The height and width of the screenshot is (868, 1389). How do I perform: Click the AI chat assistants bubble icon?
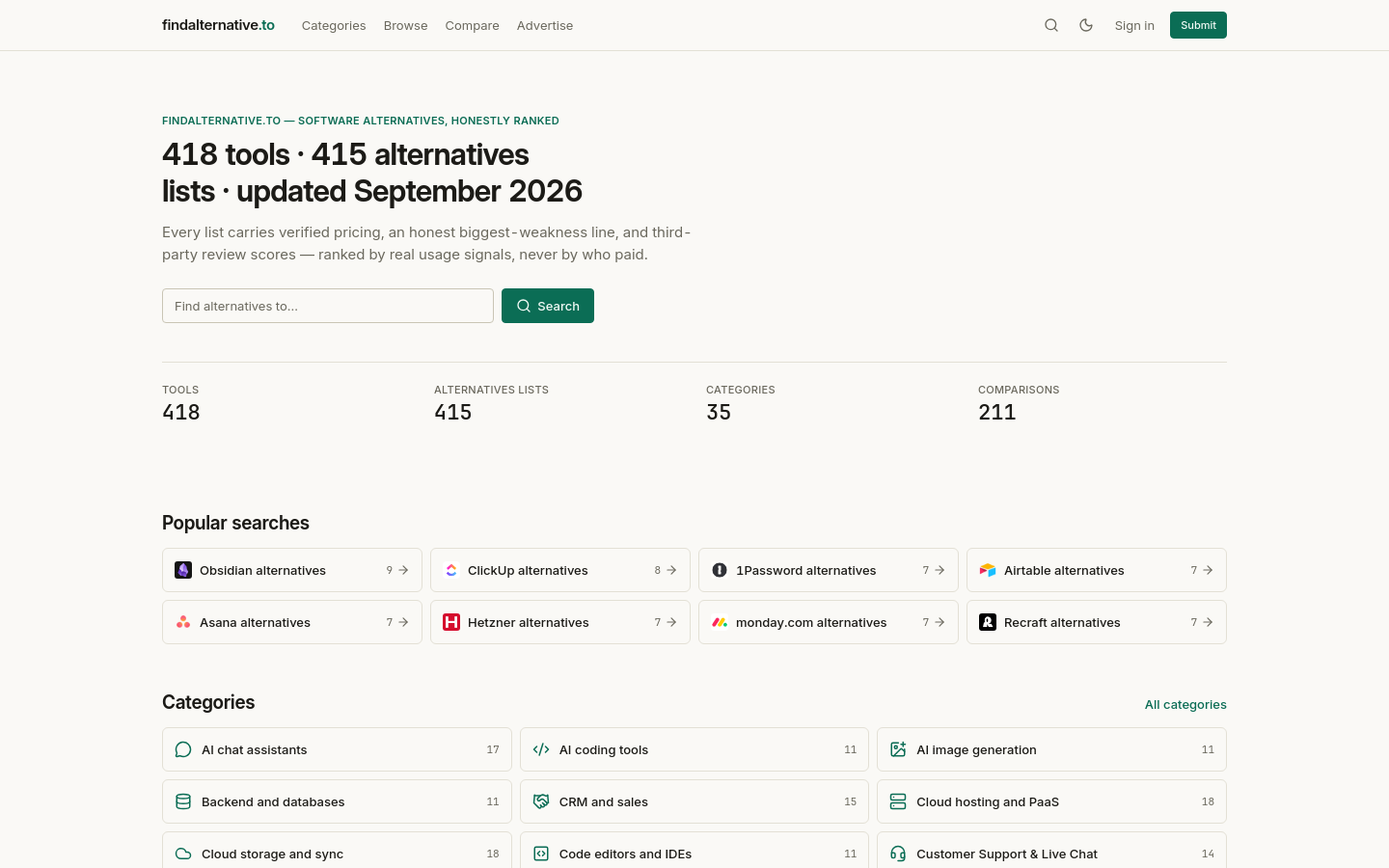[x=183, y=749]
